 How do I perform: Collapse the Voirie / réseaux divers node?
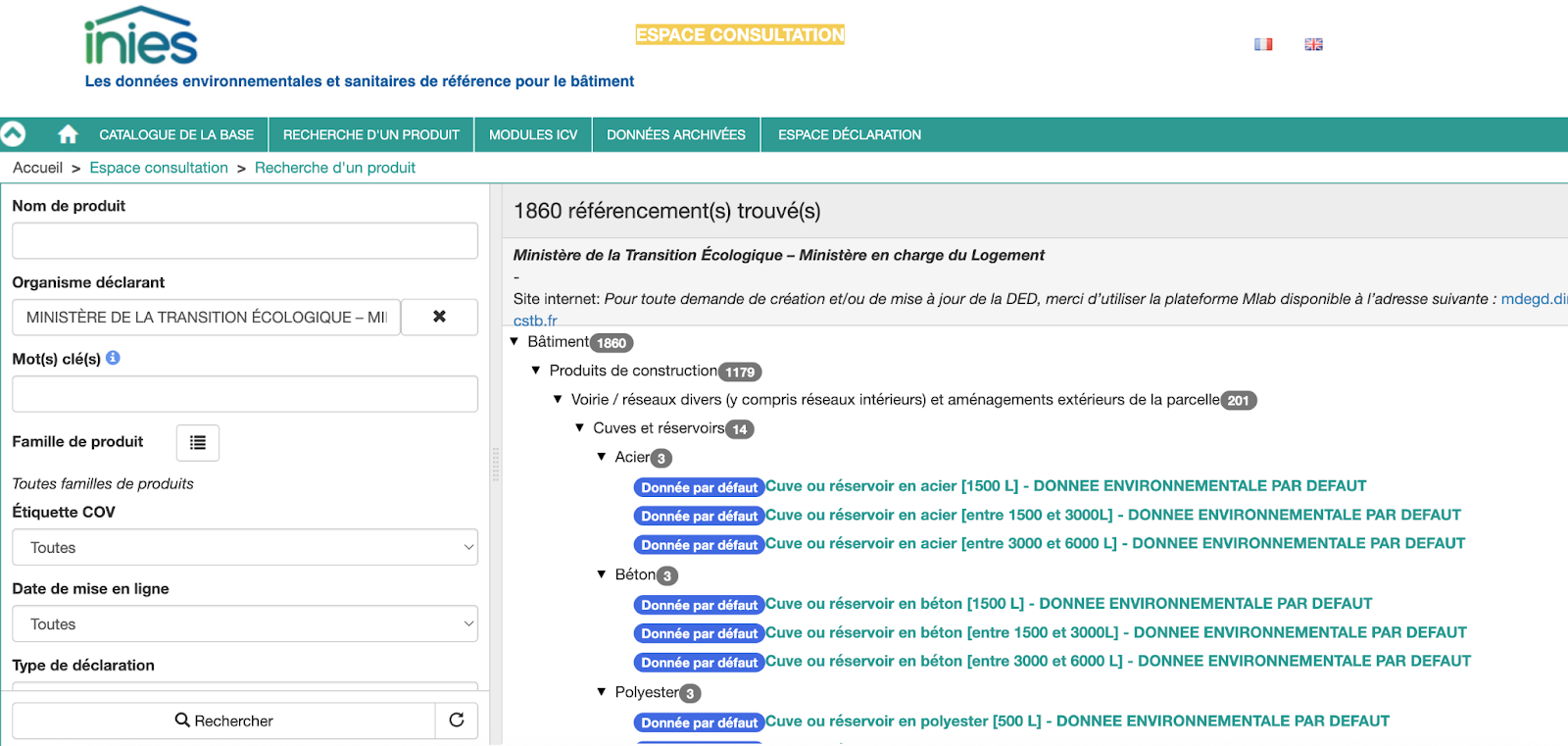(558, 399)
